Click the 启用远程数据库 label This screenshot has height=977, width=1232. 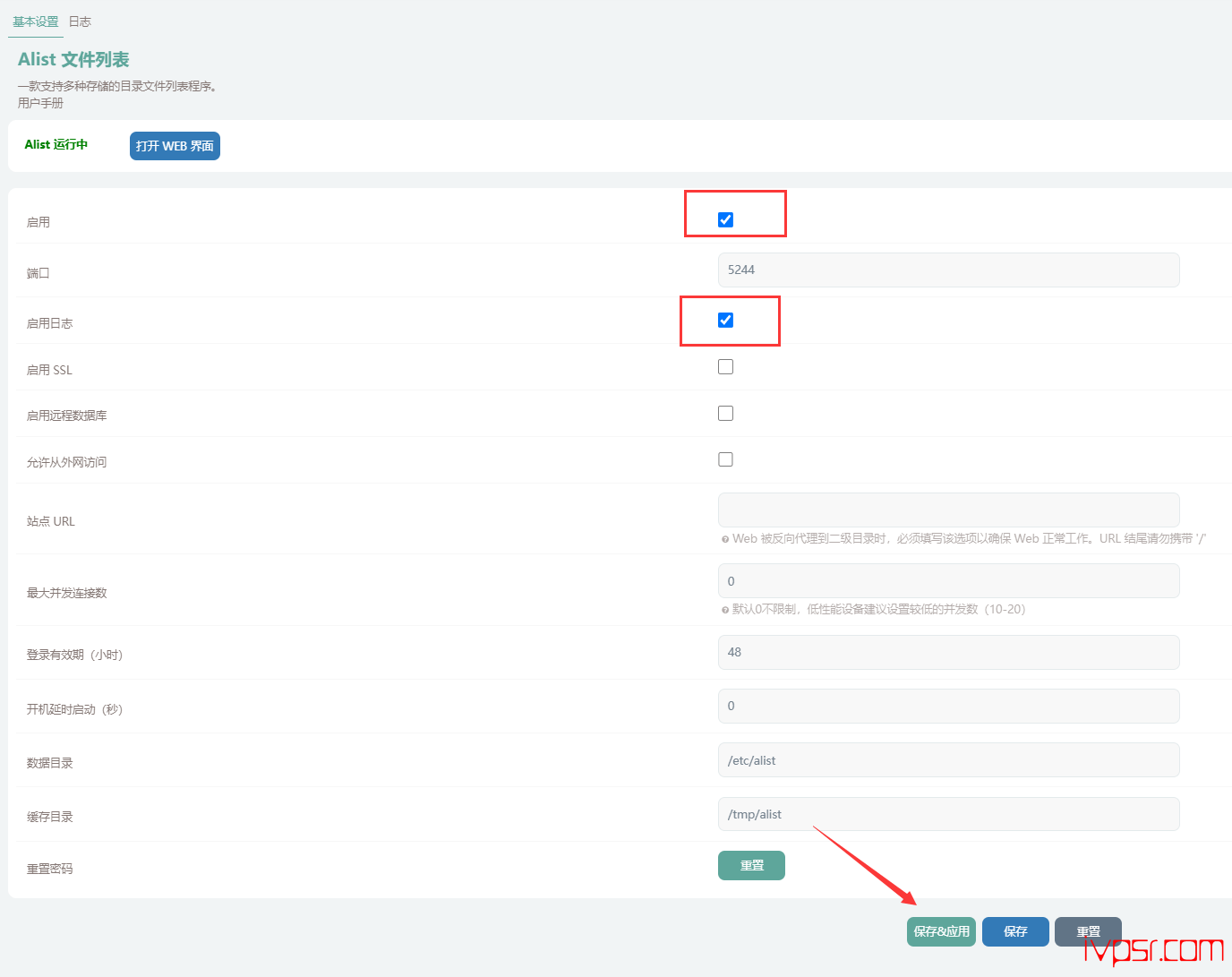pyautogui.click(x=66, y=416)
